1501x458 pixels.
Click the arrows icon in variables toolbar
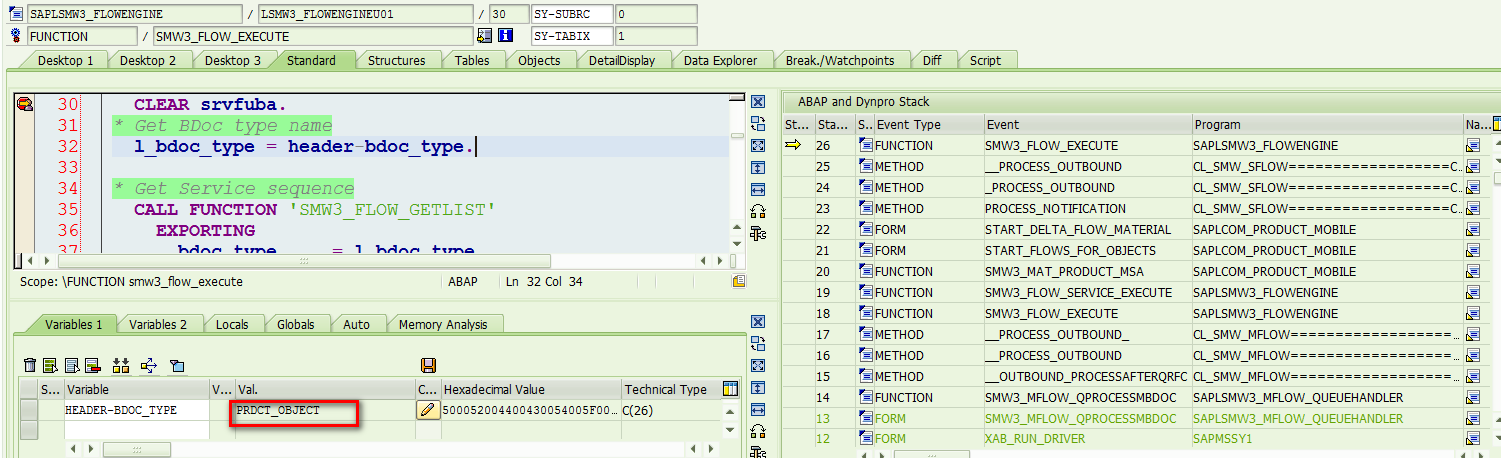click(x=149, y=365)
